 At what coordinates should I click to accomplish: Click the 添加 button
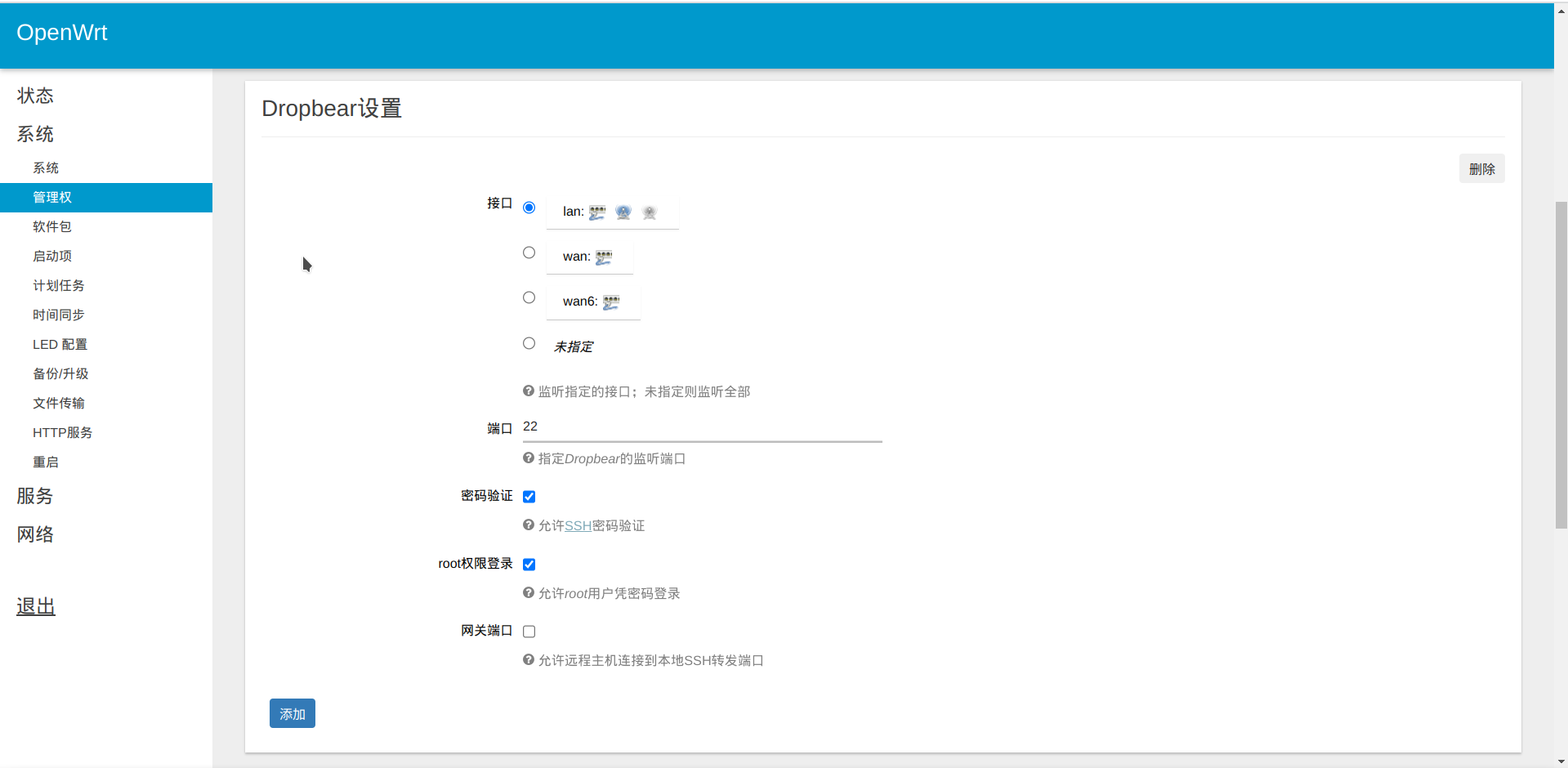click(293, 713)
